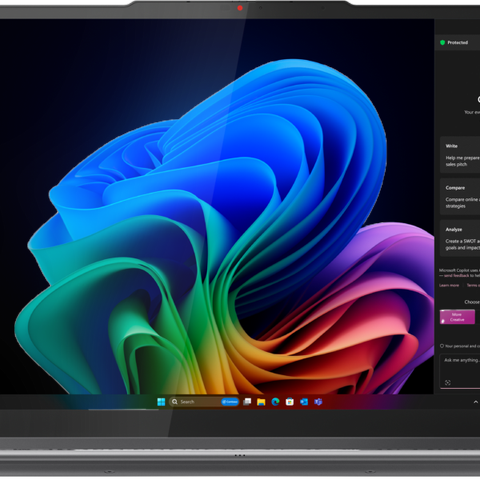
Task: Click the screenshot capture icon in Copilot input
Action: 448,382
